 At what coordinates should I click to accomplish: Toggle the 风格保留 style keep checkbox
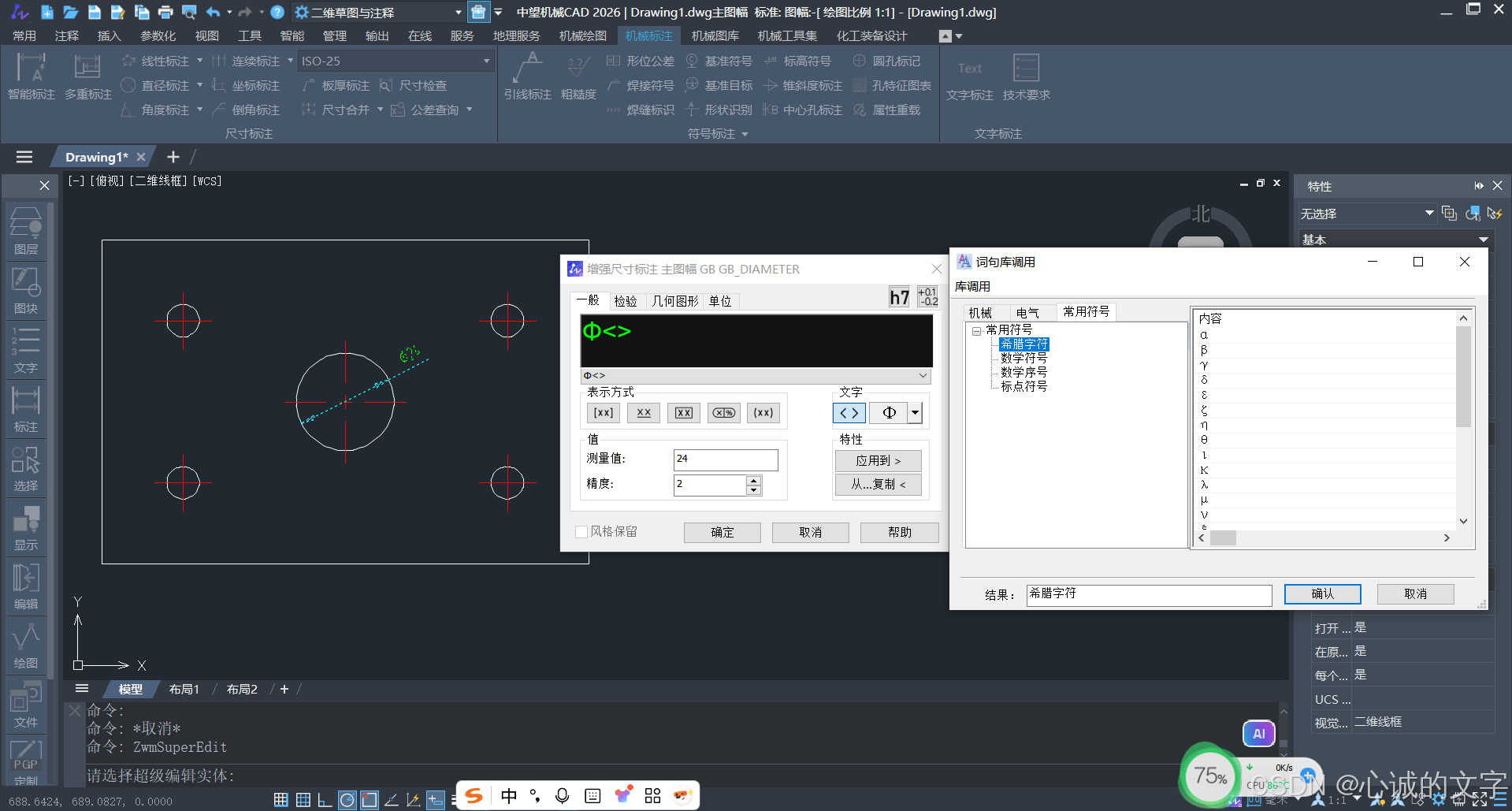(581, 532)
